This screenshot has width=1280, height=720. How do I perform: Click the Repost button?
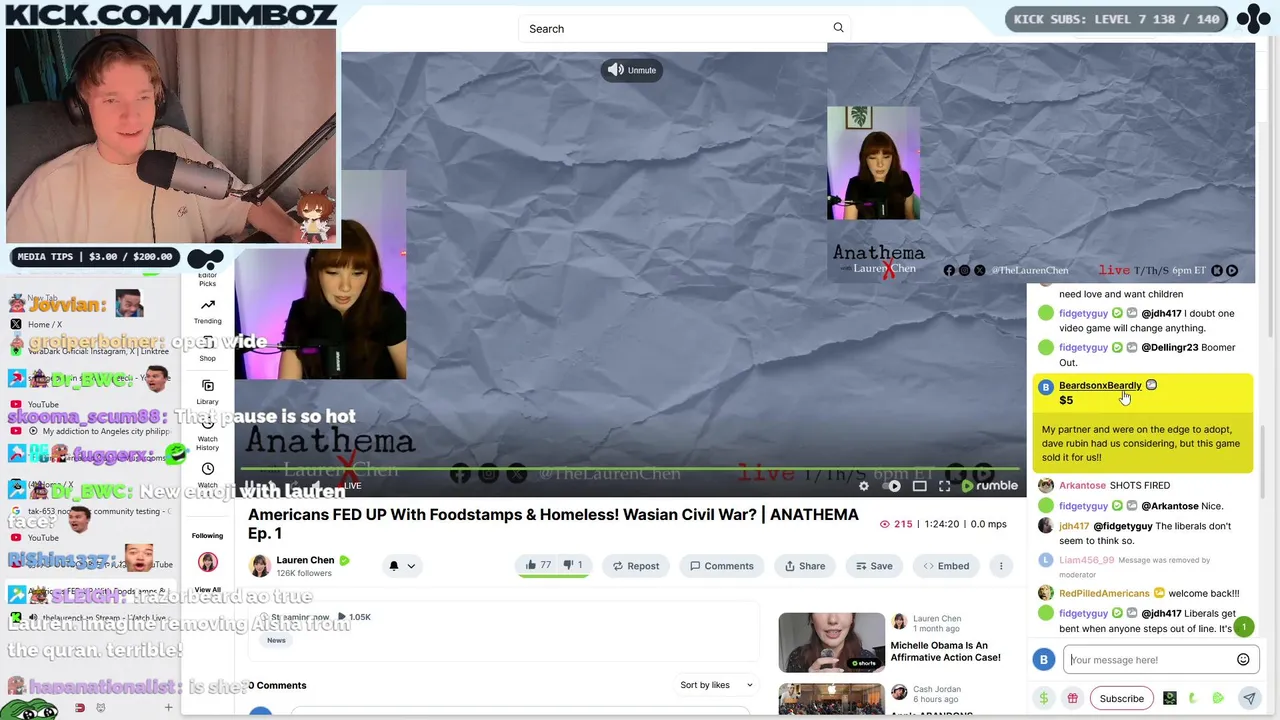(636, 566)
